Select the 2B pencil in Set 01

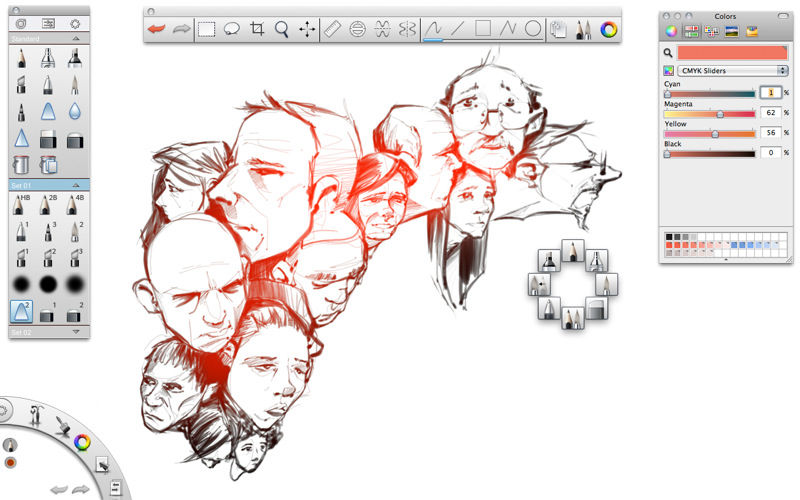coord(47,204)
